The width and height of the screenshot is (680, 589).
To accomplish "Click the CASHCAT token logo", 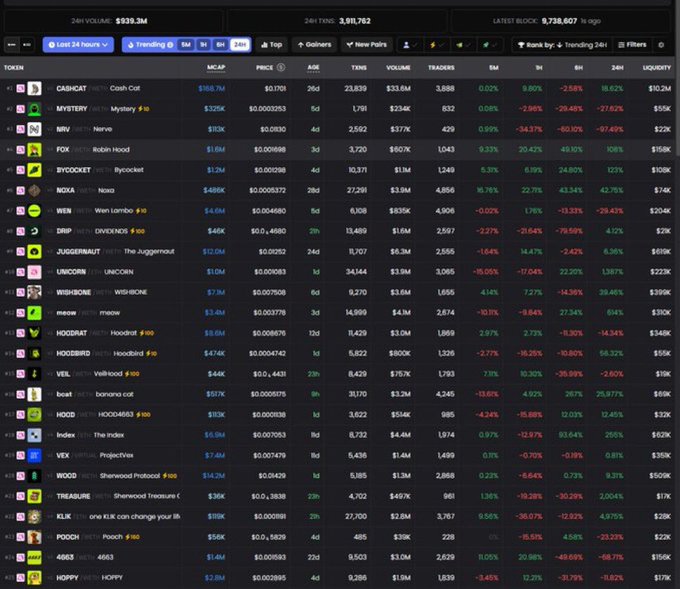I will [x=34, y=88].
